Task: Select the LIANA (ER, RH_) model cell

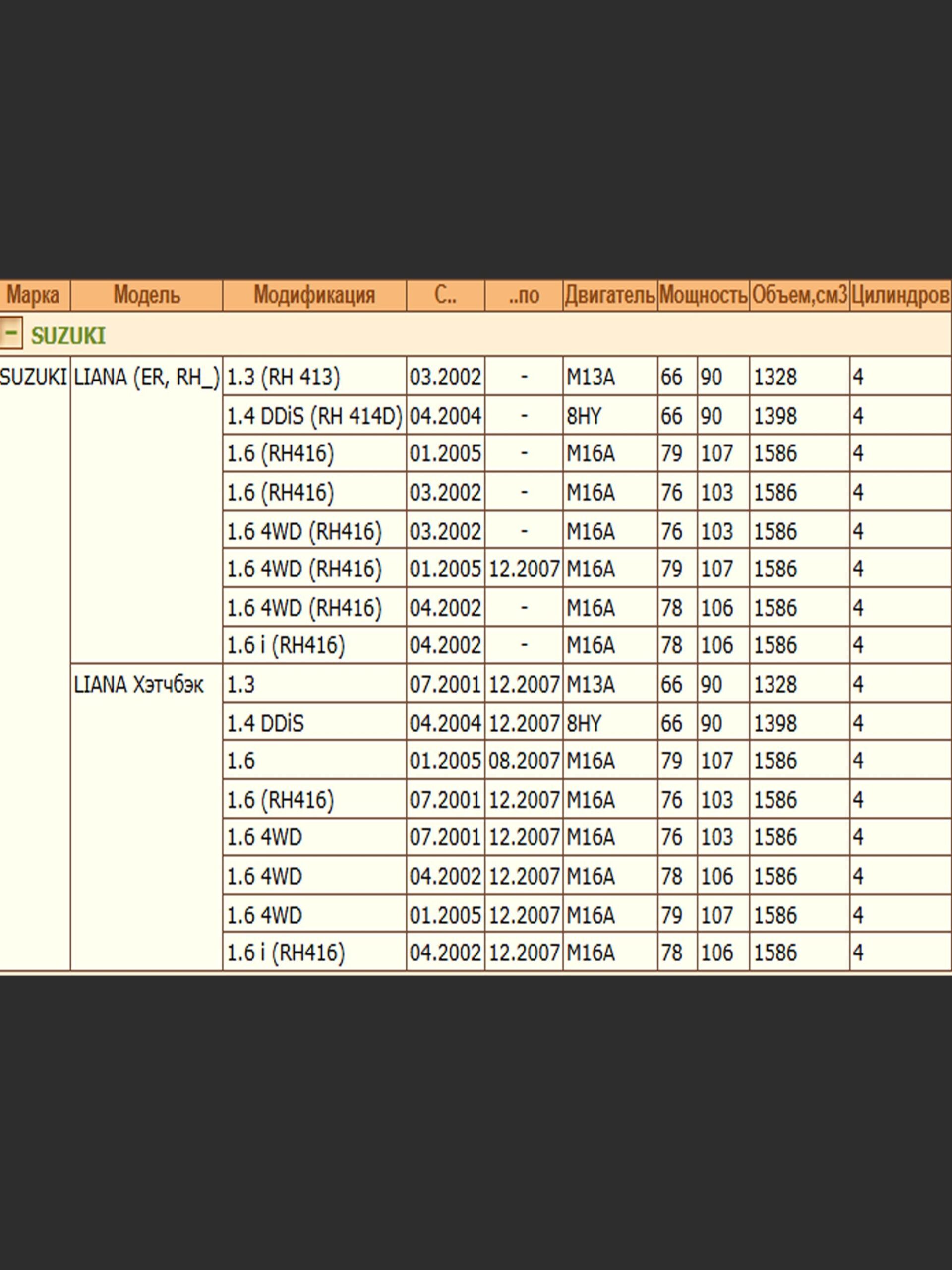Action: 146,377
